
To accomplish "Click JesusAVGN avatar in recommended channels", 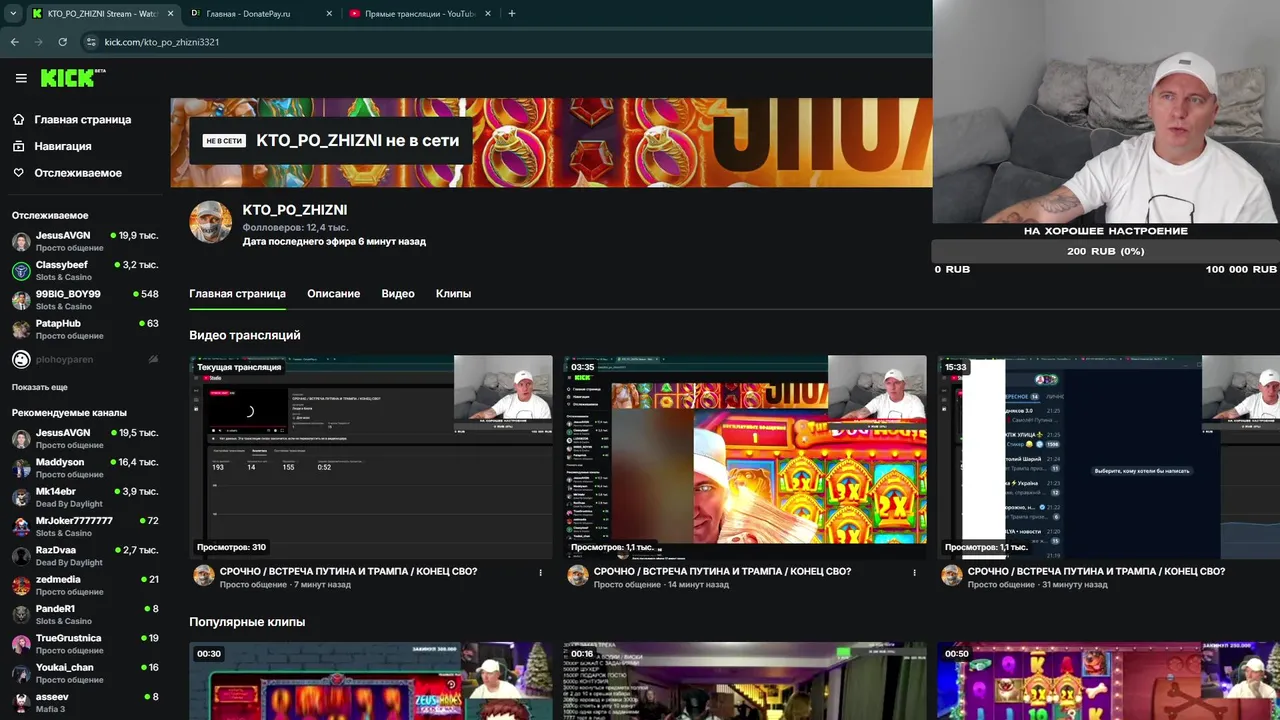I will (x=21, y=439).
